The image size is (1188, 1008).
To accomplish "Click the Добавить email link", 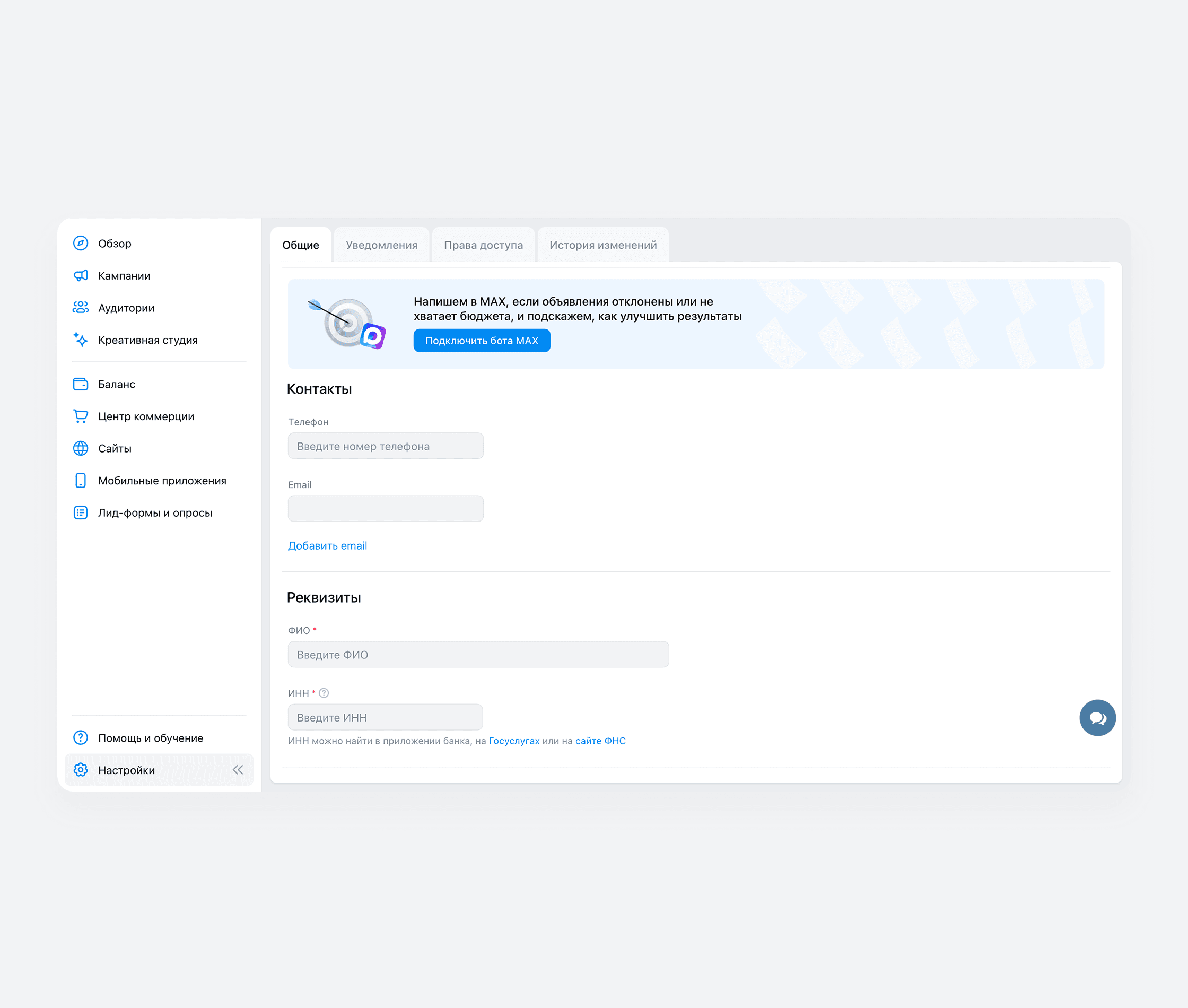I will pyautogui.click(x=327, y=546).
